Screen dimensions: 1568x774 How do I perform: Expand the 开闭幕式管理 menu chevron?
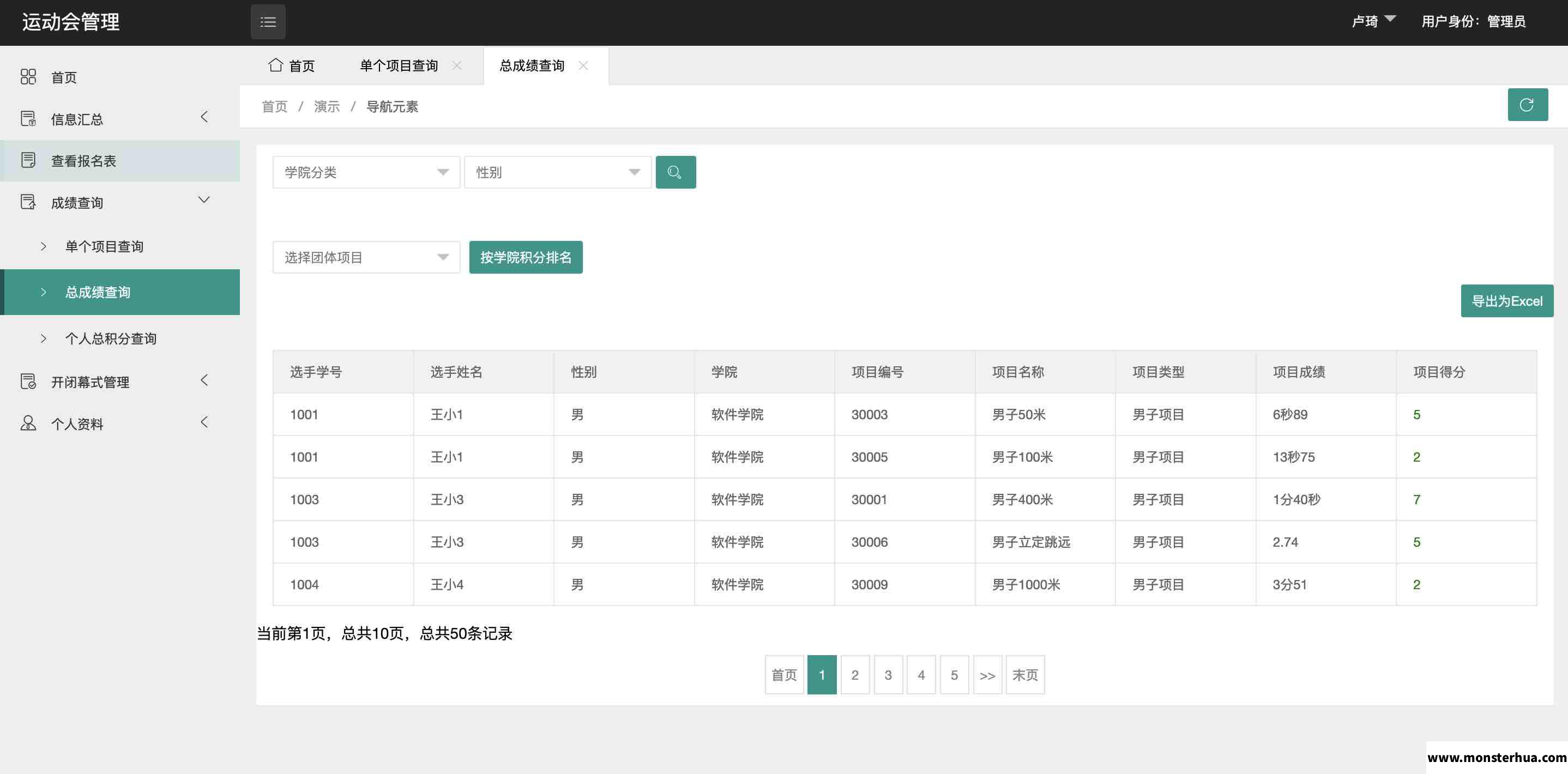click(204, 380)
